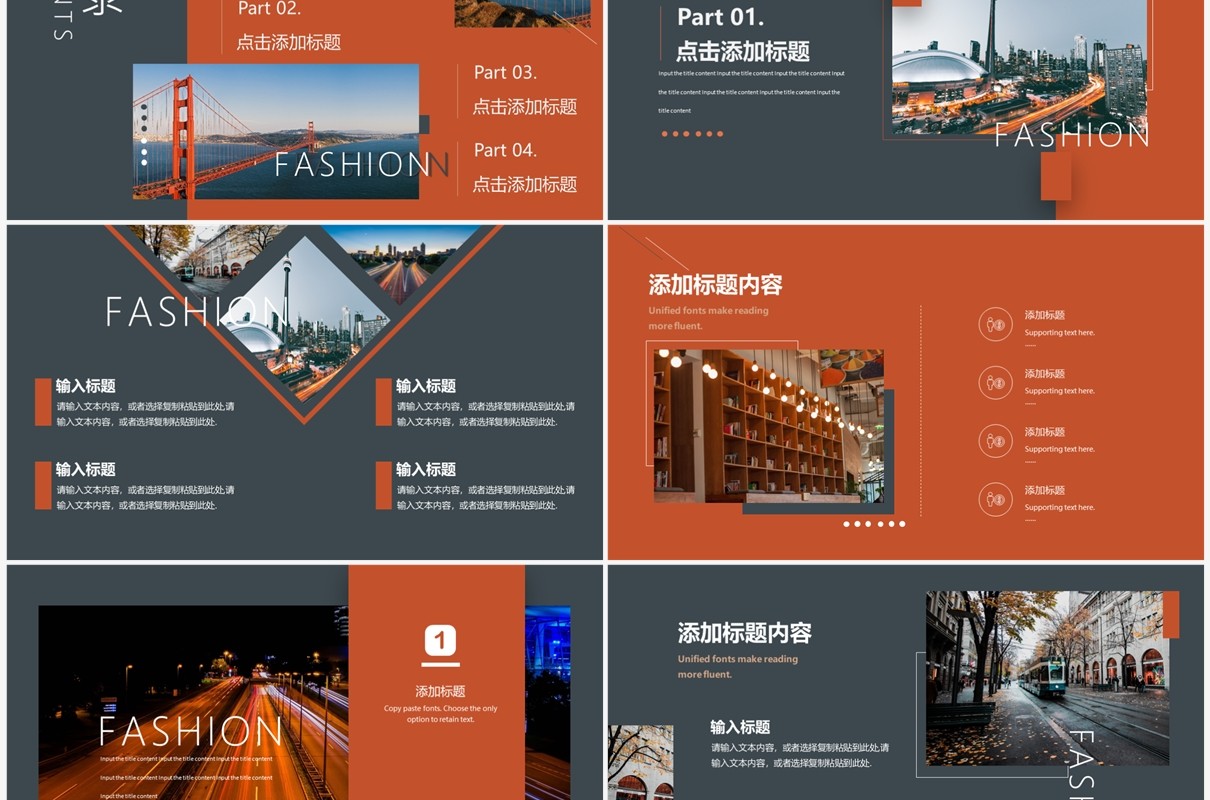Click 'Copy paste fonts. Choose the only' text

pyautogui.click(x=440, y=709)
